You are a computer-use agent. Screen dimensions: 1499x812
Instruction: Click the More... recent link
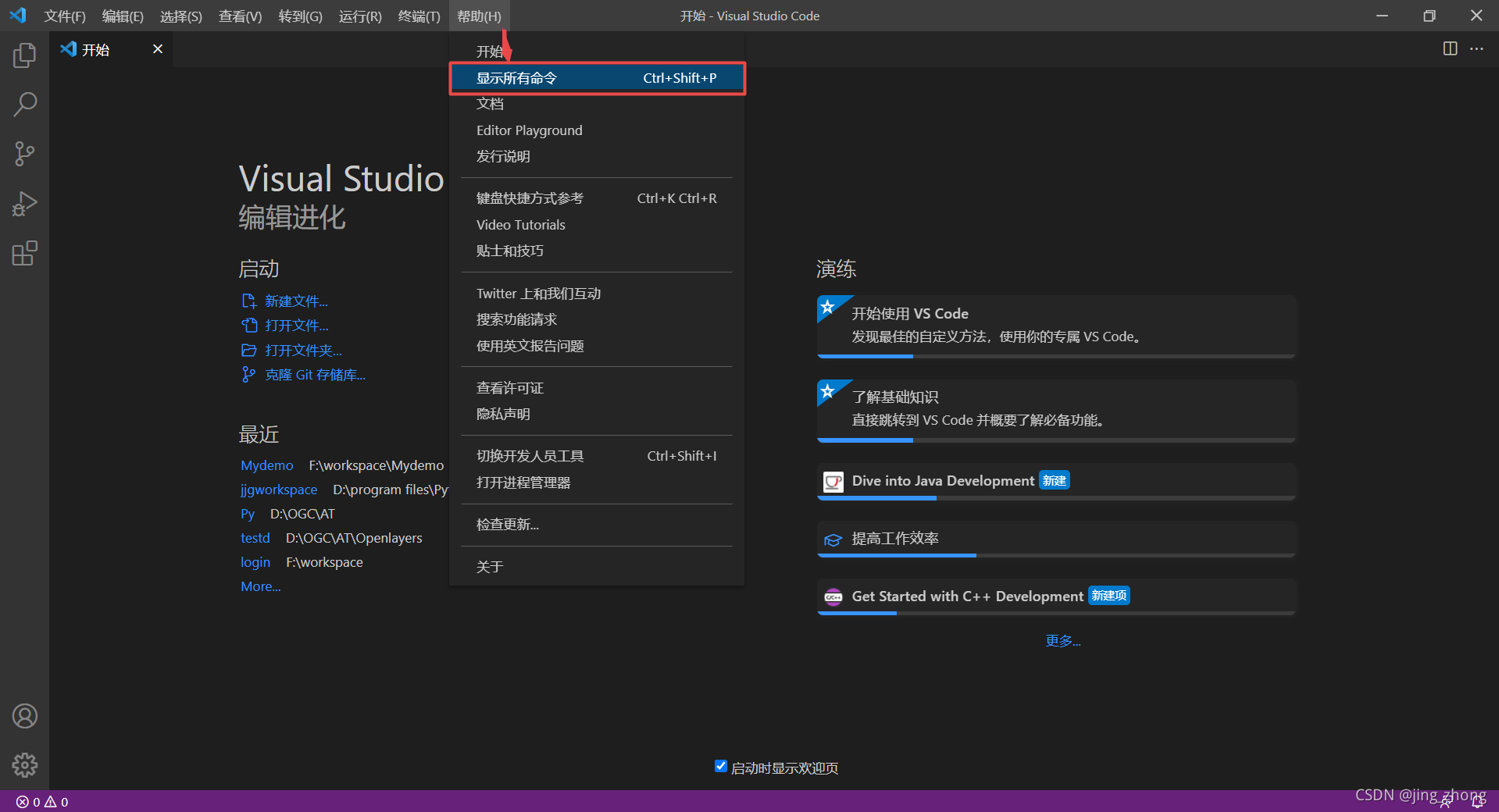coord(261,586)
